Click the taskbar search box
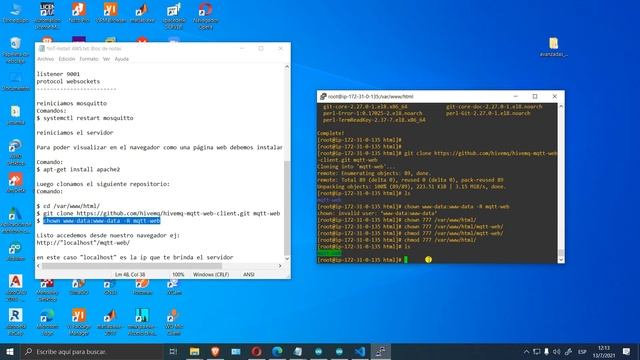 click(x=91, y=351)
